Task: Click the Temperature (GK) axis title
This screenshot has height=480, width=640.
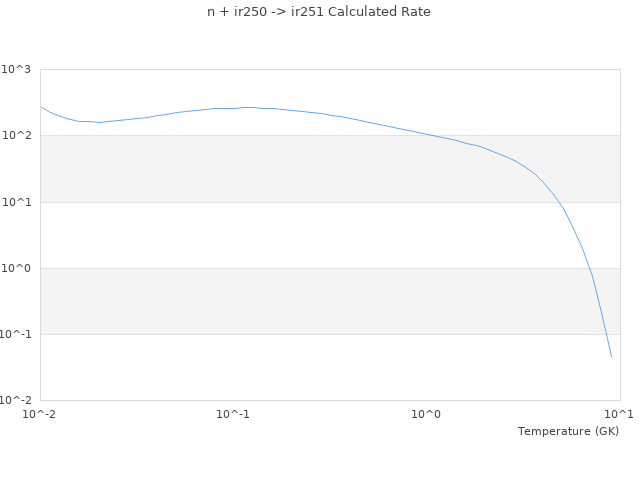Action: 568,431
